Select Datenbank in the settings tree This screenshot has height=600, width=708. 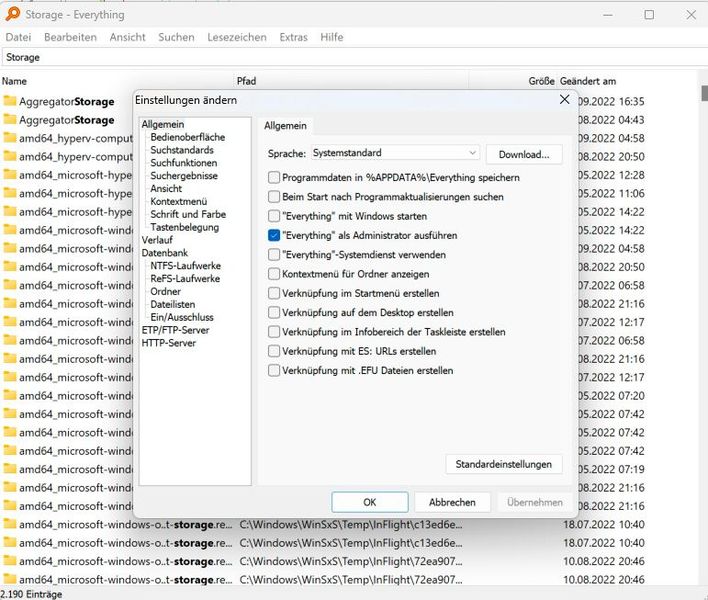point(164,253)
